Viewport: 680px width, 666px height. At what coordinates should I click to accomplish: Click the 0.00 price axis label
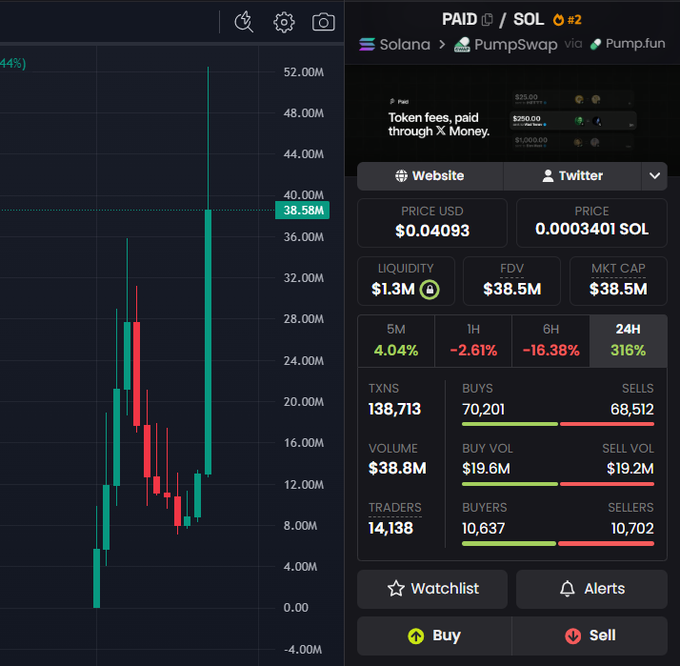[296, 607]
